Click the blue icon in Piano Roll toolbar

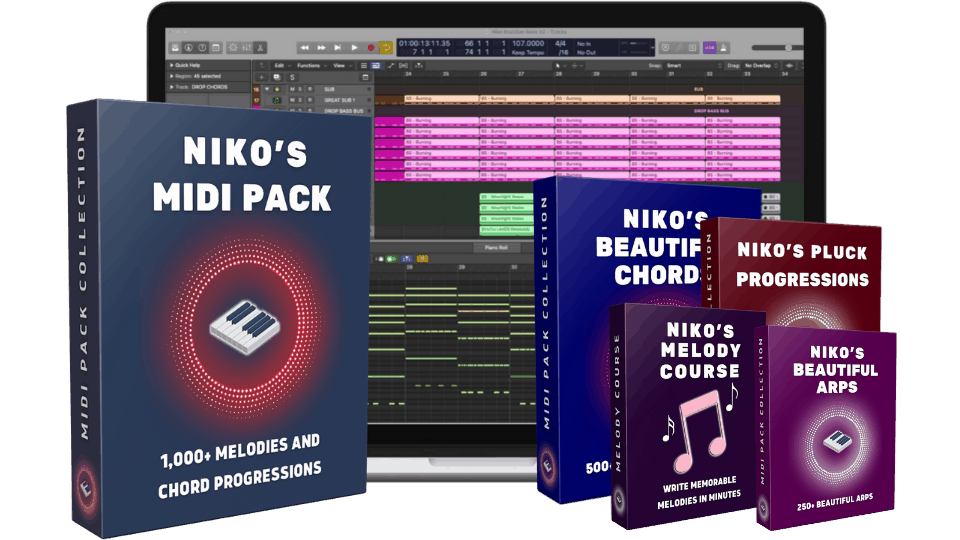pos(407,259)
